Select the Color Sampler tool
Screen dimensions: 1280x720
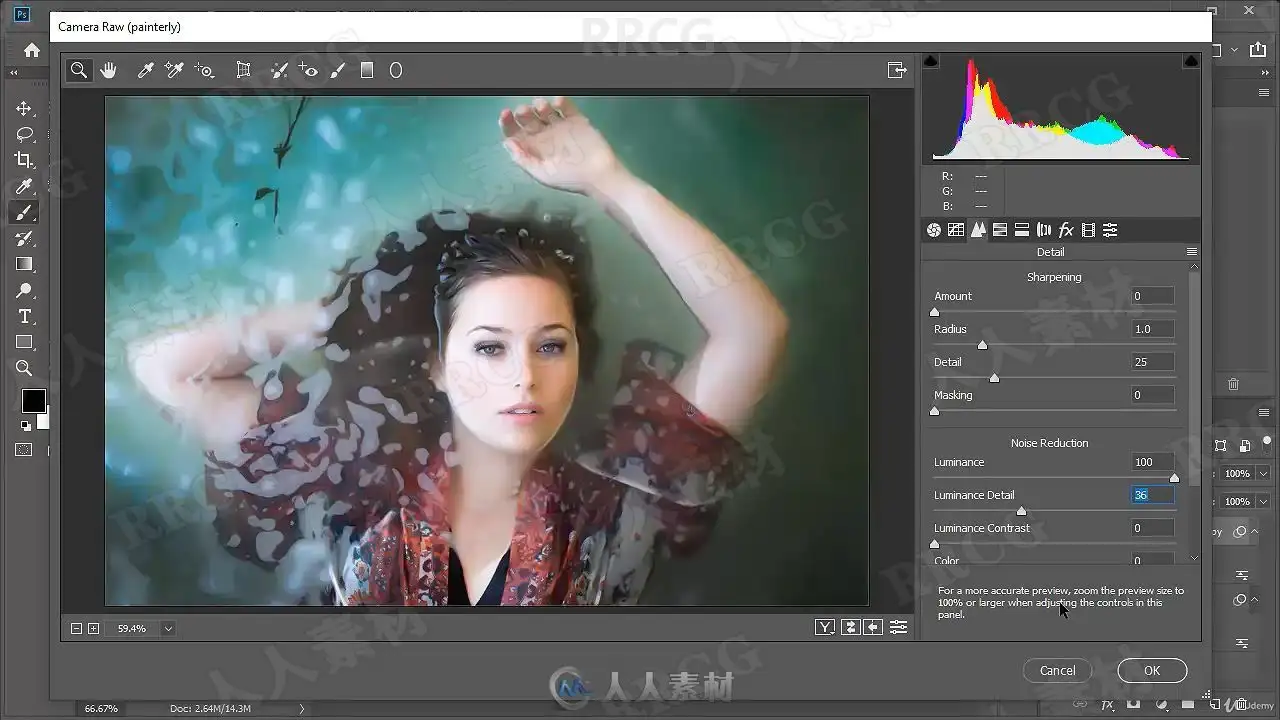pyautogui.click(x=174, y=70)
